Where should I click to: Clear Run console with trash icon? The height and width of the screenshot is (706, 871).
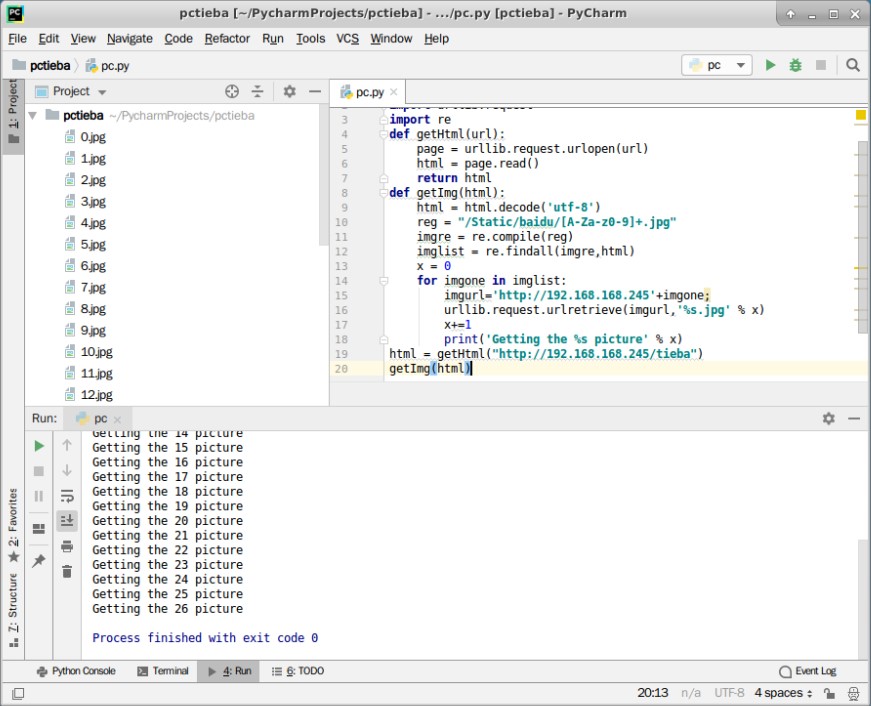pos(67,571)
